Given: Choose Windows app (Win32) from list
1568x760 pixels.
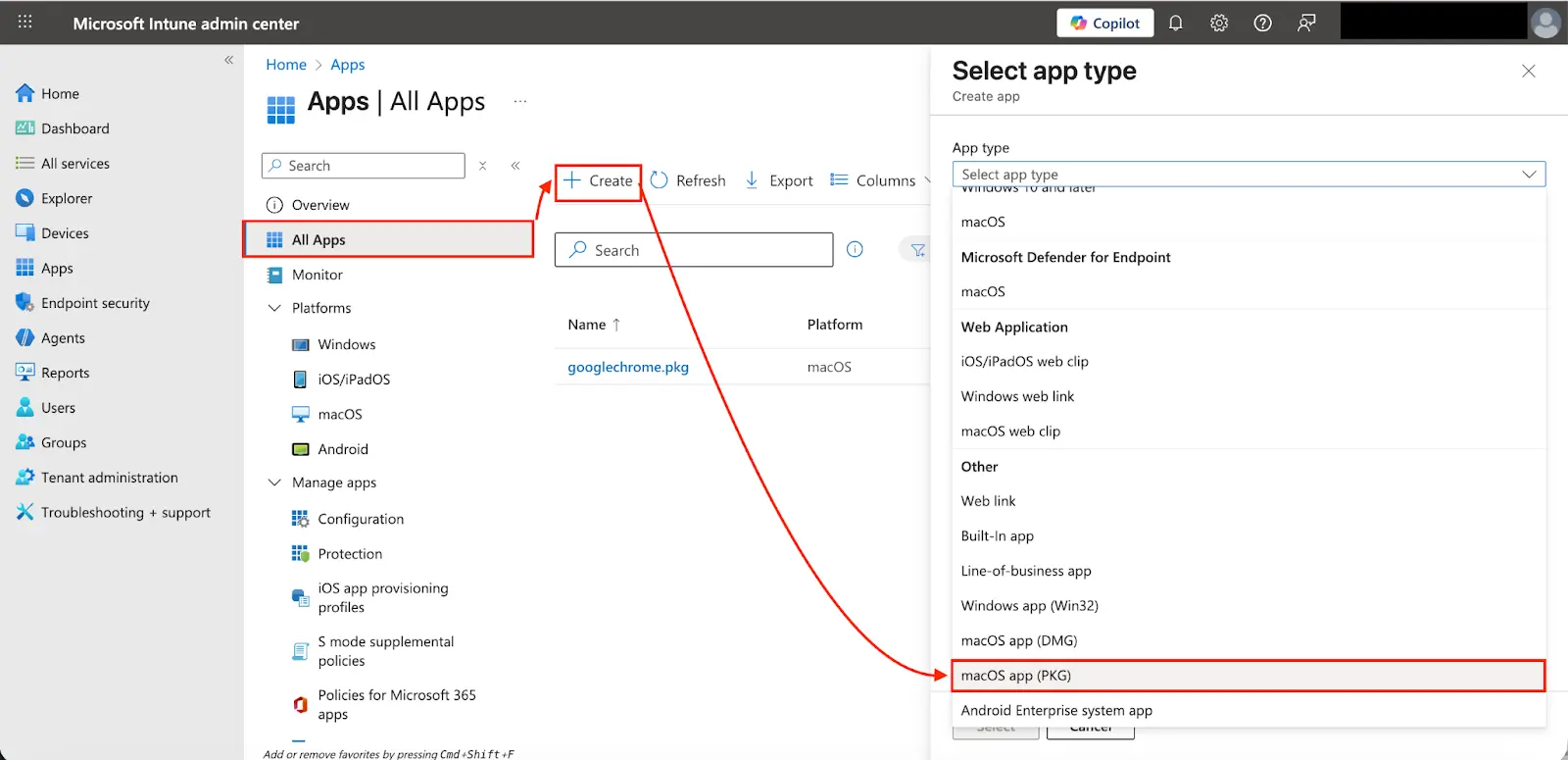Looking at the screenshot, I should click(x=1029, y=606).
